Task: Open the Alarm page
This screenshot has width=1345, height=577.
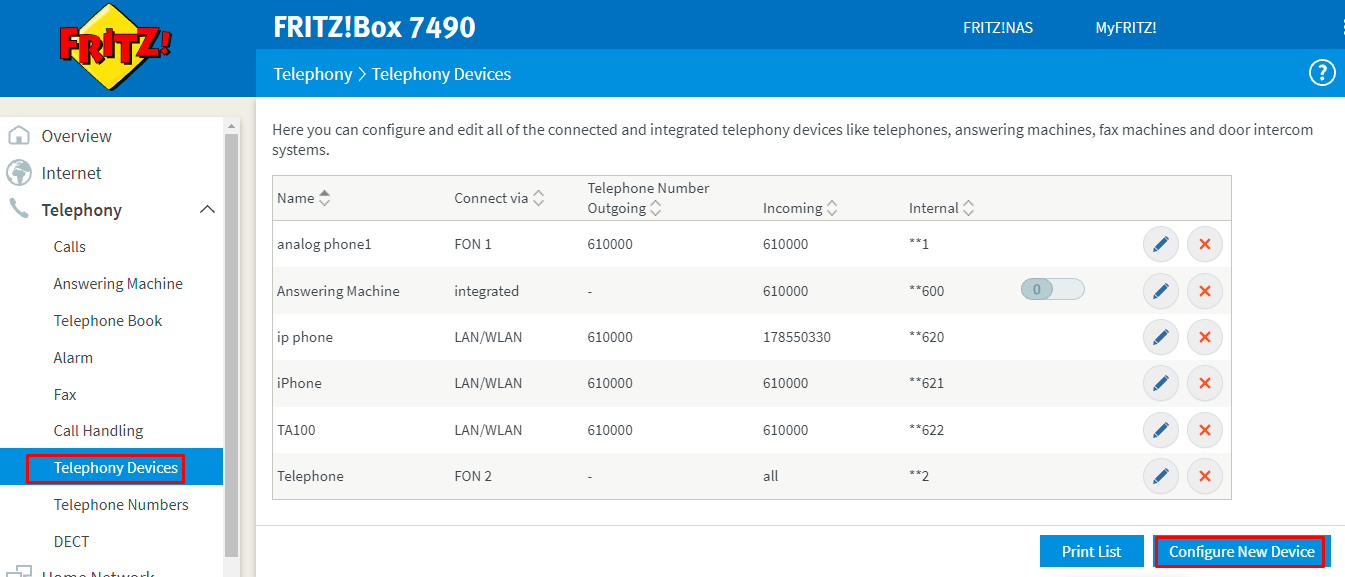Action: click(x=73, y=358)
